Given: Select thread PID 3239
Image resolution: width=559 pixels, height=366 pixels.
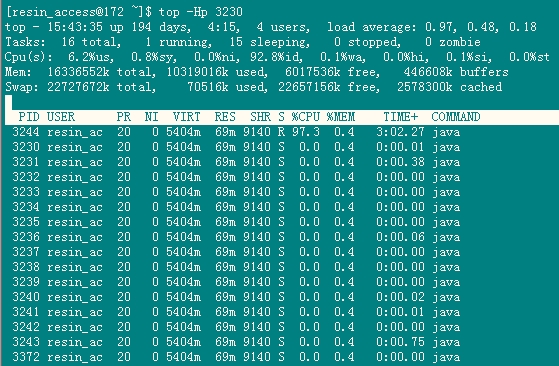Looking at the screenshot, I should (25, 282).
